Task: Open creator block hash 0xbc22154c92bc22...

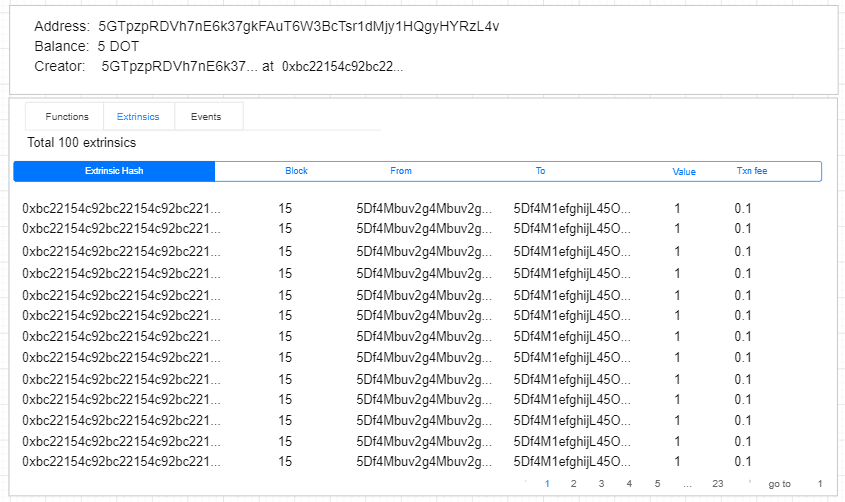Action: click(x=343, y=66)
